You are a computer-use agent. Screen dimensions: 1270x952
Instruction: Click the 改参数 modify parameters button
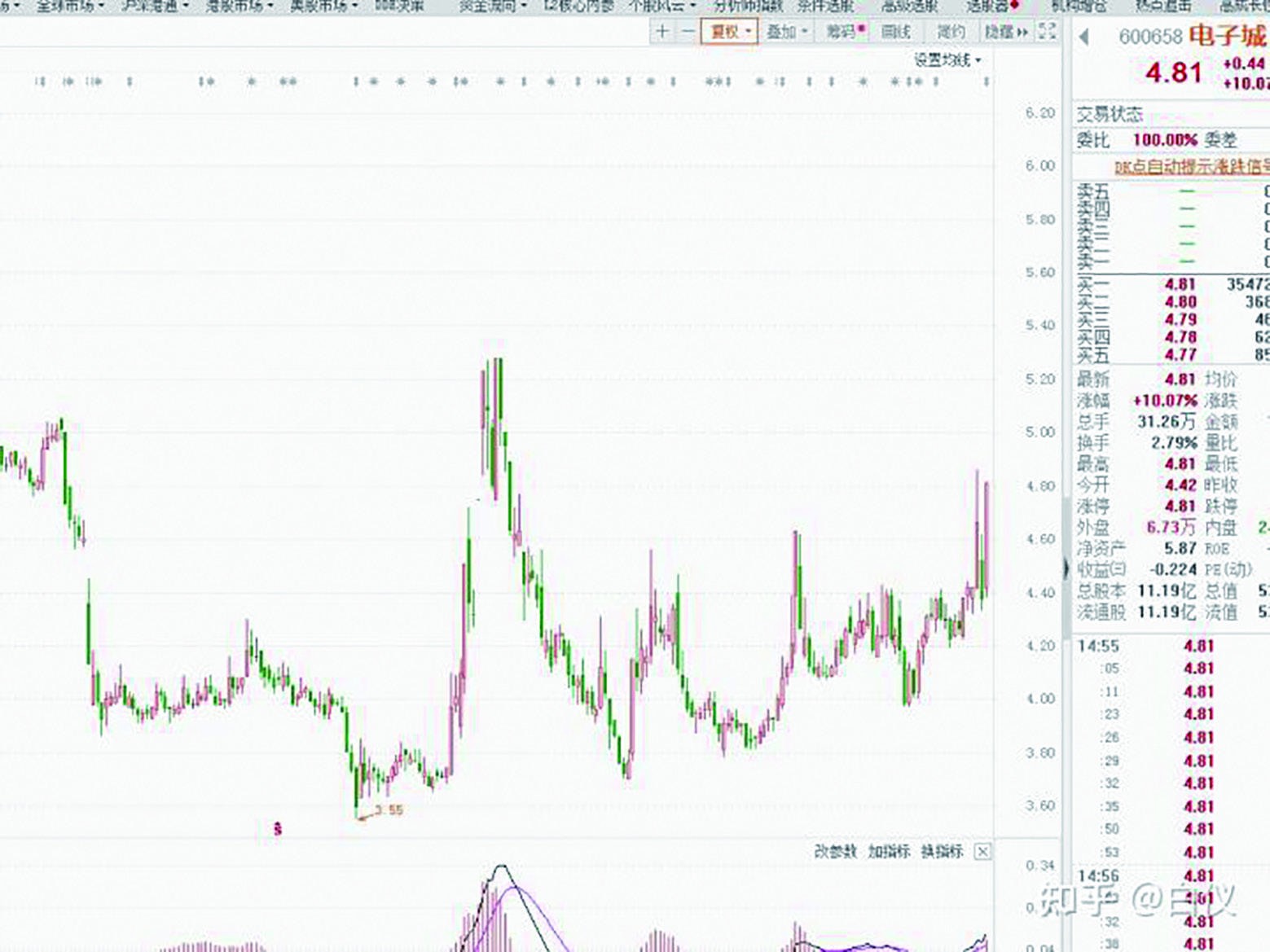[x=836, y=852]
